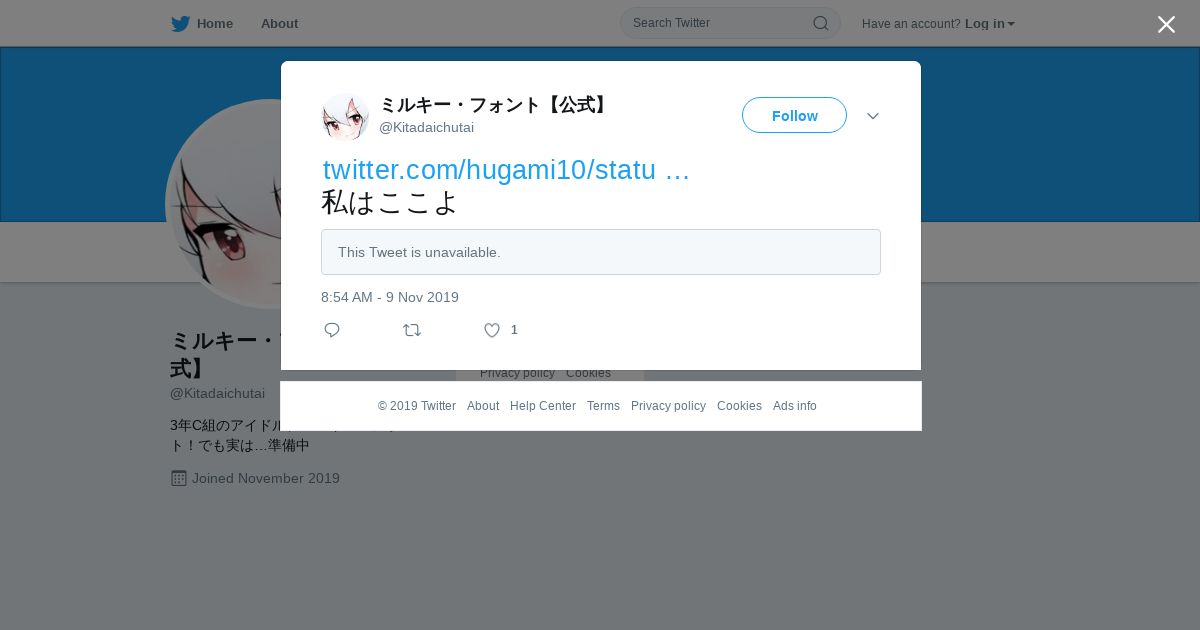
Task: Click the large profile picture behind the overlay
Action: pos(223,204)
